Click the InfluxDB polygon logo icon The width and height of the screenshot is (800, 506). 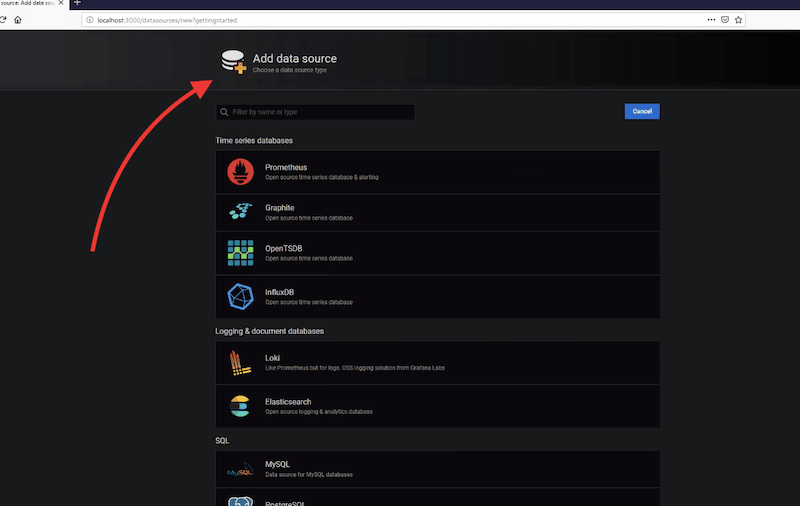pos(240,296)
